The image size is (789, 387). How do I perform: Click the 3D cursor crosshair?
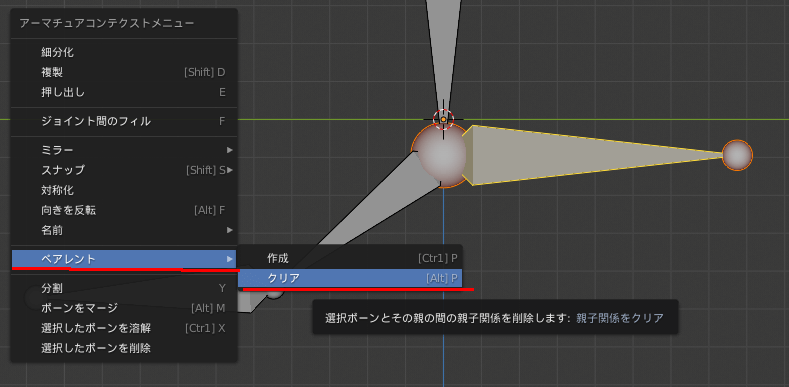(x=443, y=119)
